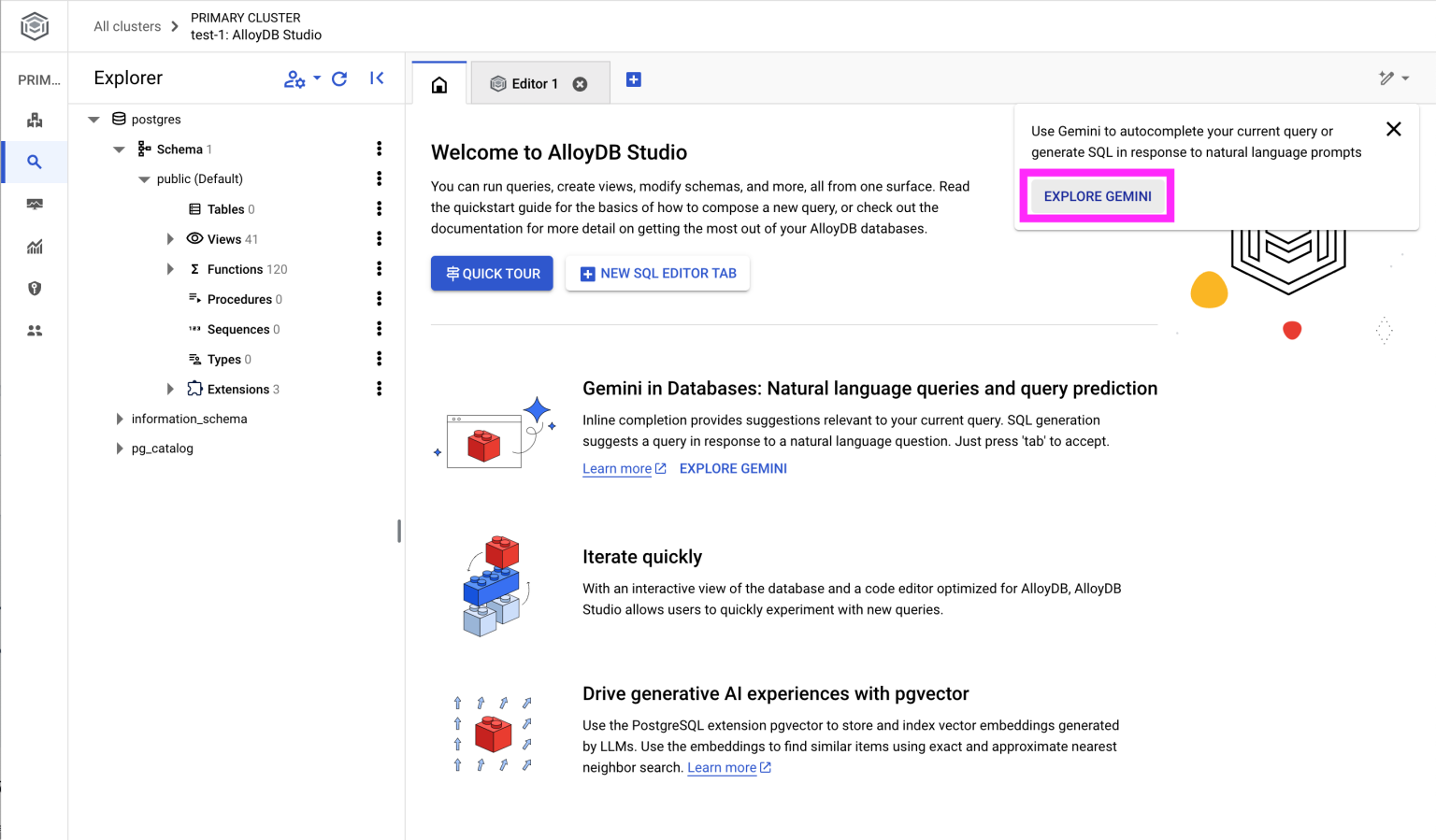Select the magnifying glass AlloyDB Studio icon
The width and height of the screenshot is (1436, 840).
pos(34,162)
